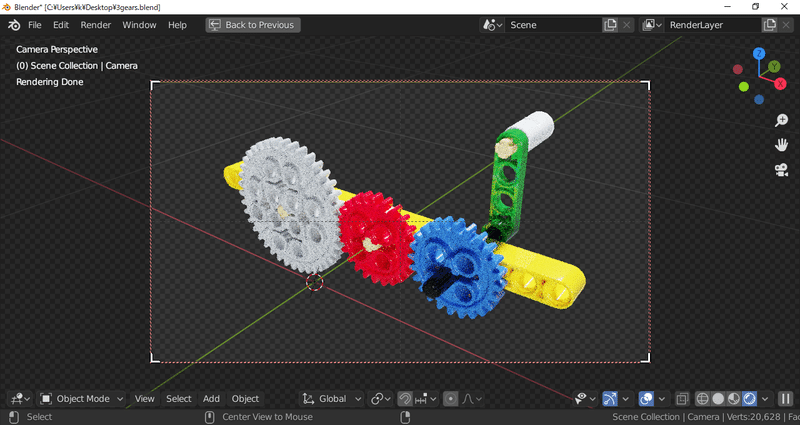The image size is (800, 425).
Task: Toggle the viewport gizmos button
Action: (x=610, y=399)
